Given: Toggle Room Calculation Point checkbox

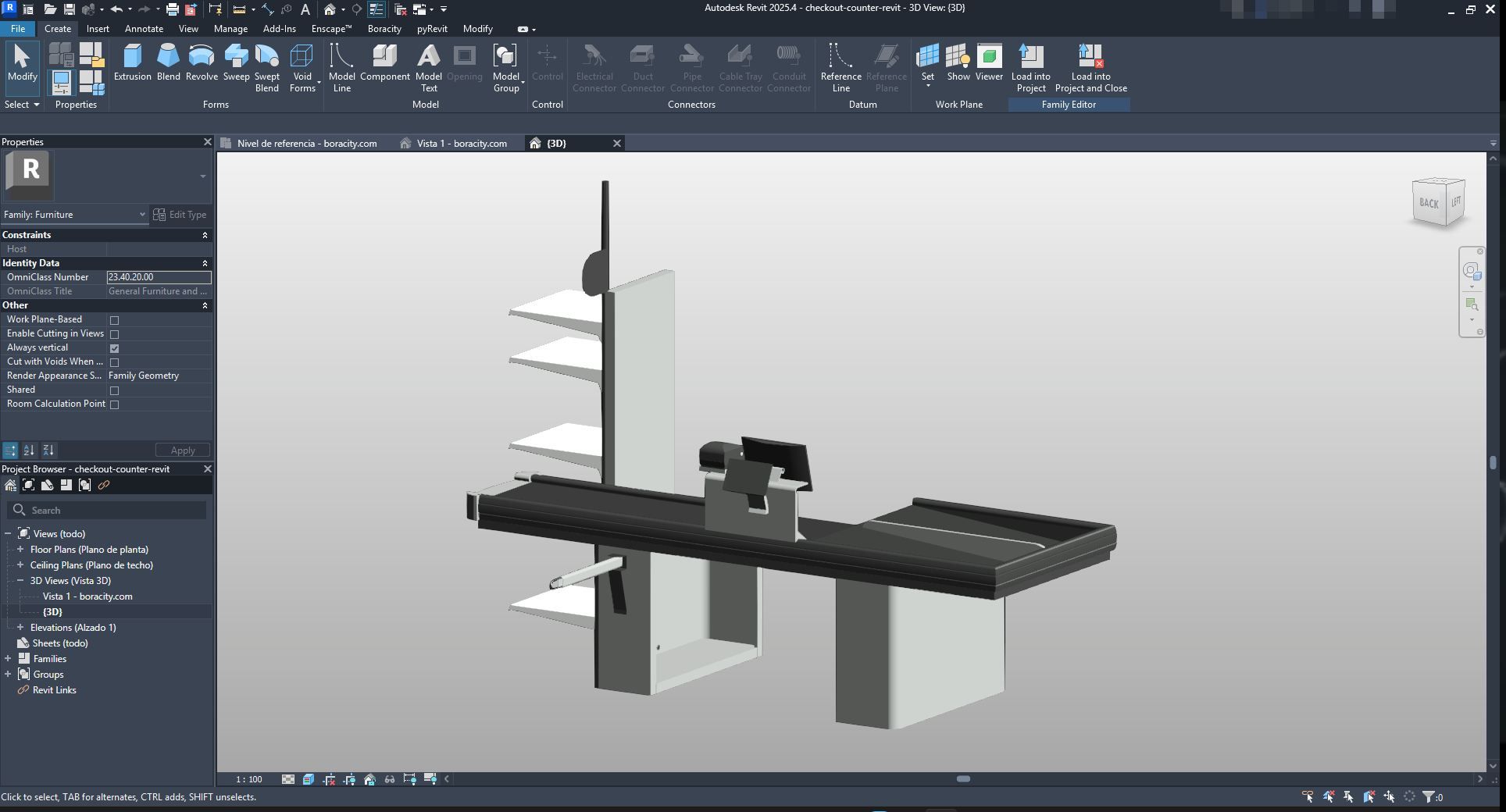Looking at the screenshot, I should pyautogui.click(x=114, y=404).
